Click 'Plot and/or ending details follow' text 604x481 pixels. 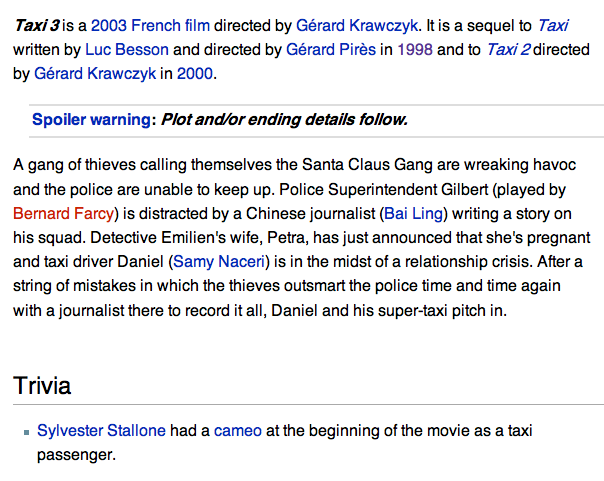(x=285, y=120)
